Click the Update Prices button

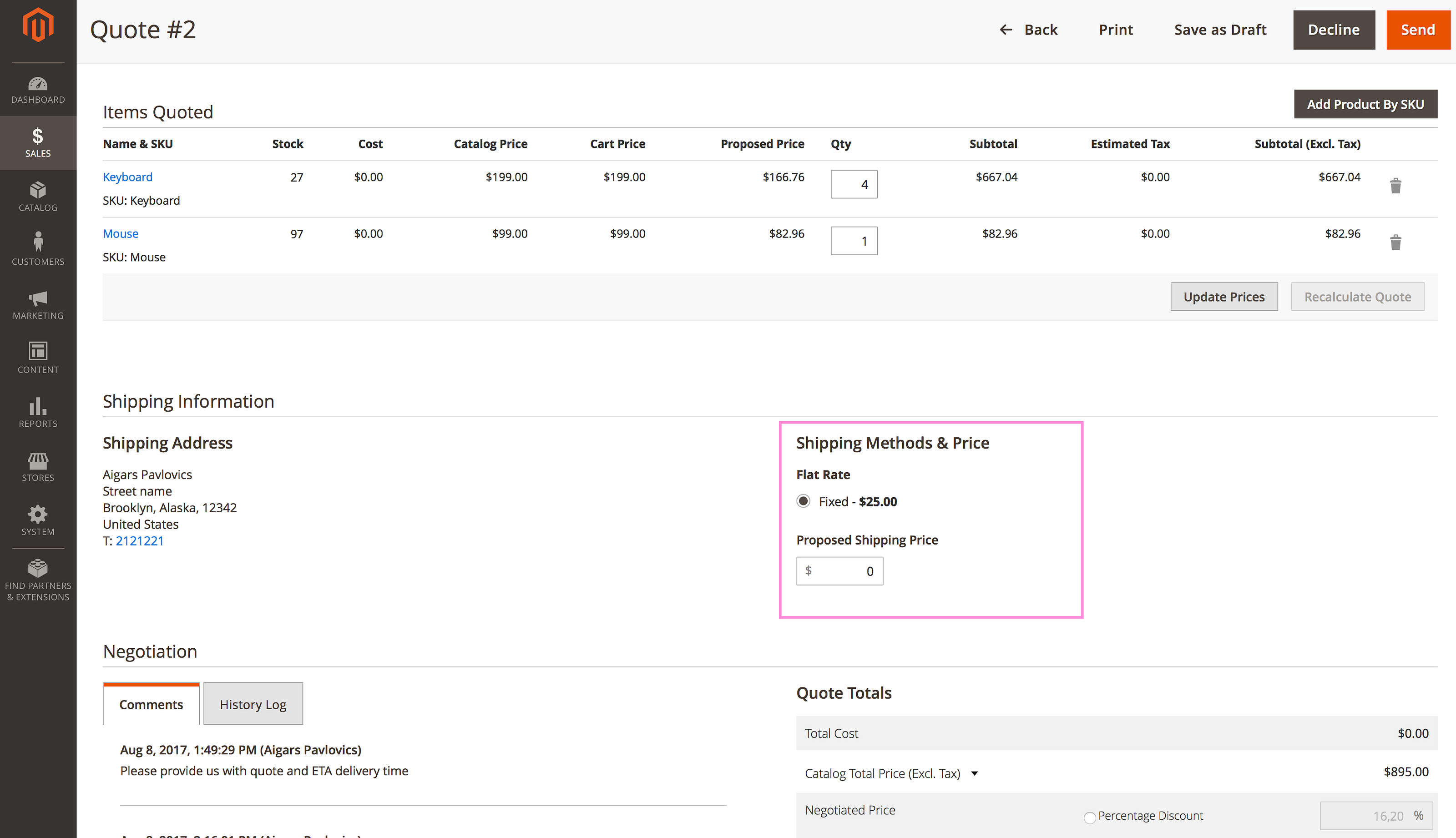tap(1223, 297)
